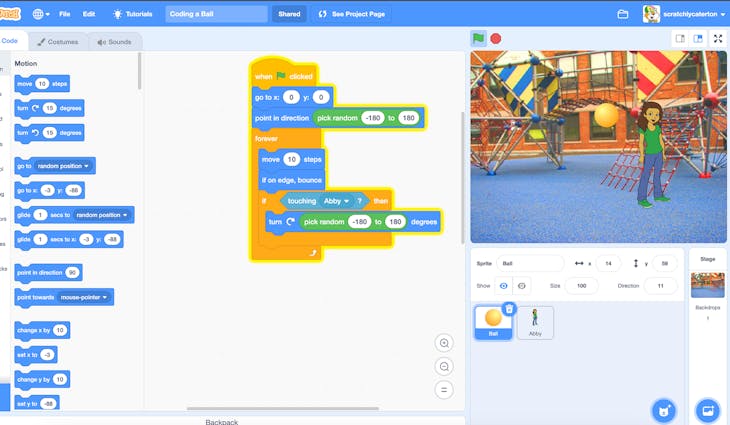Show the sprite with eye icon
The image size is (730, 425).
pos(504,286)
